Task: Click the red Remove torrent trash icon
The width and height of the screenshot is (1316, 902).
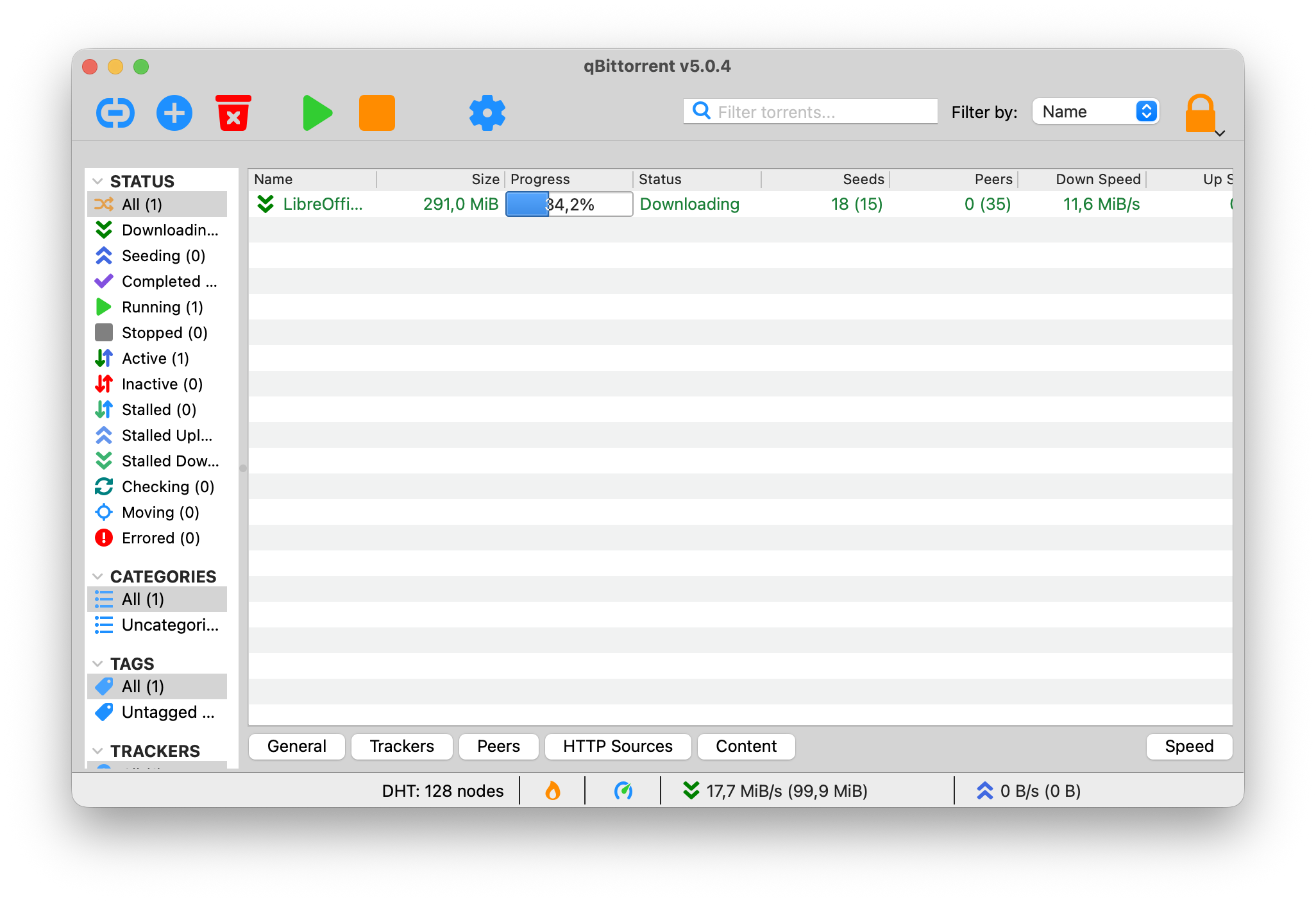Action: (233, 113)
